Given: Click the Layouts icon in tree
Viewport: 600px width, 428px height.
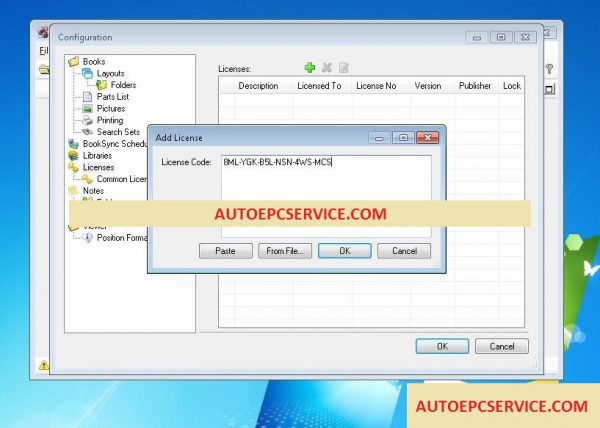Looking at the screenshot, I should coord(87,73).
